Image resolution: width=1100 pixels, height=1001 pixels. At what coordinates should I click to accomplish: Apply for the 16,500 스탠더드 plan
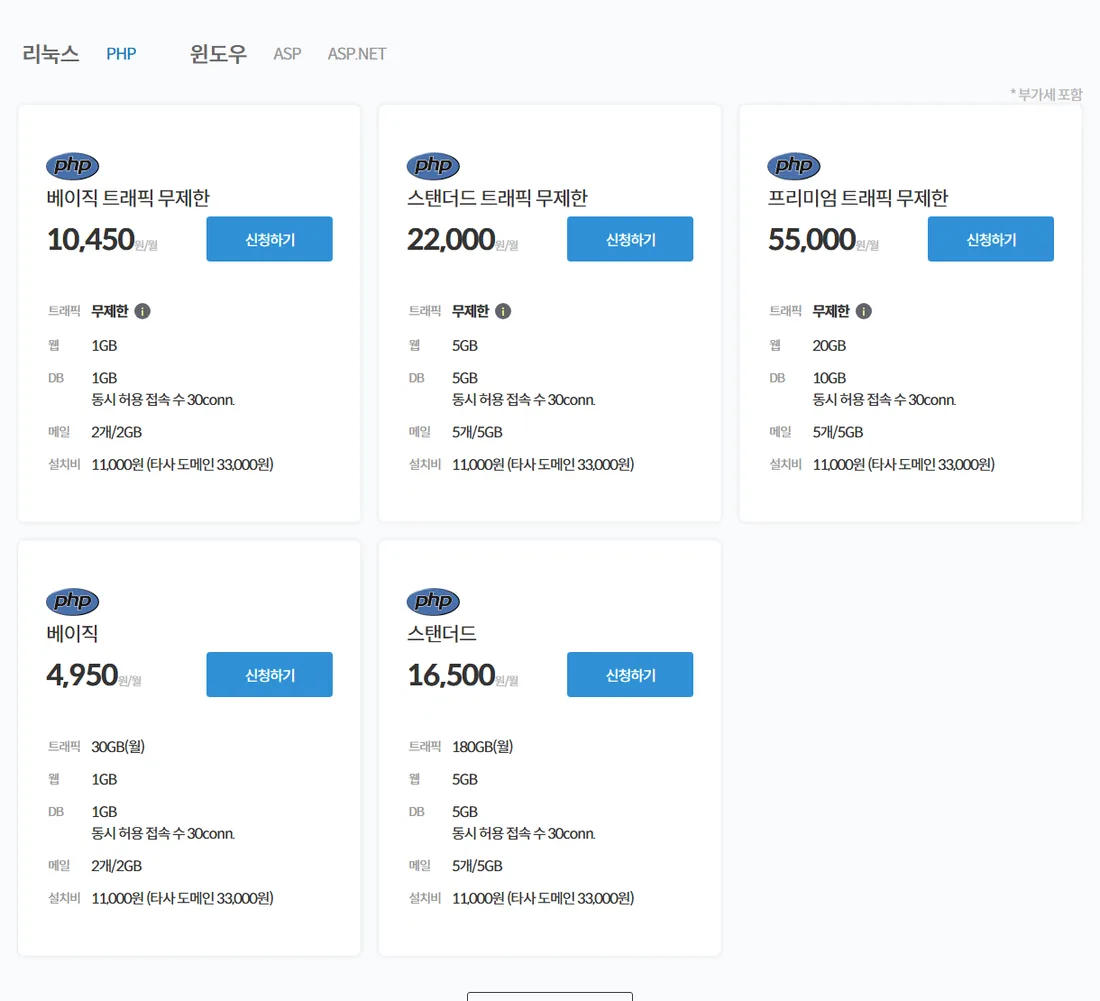pos(630,675)
